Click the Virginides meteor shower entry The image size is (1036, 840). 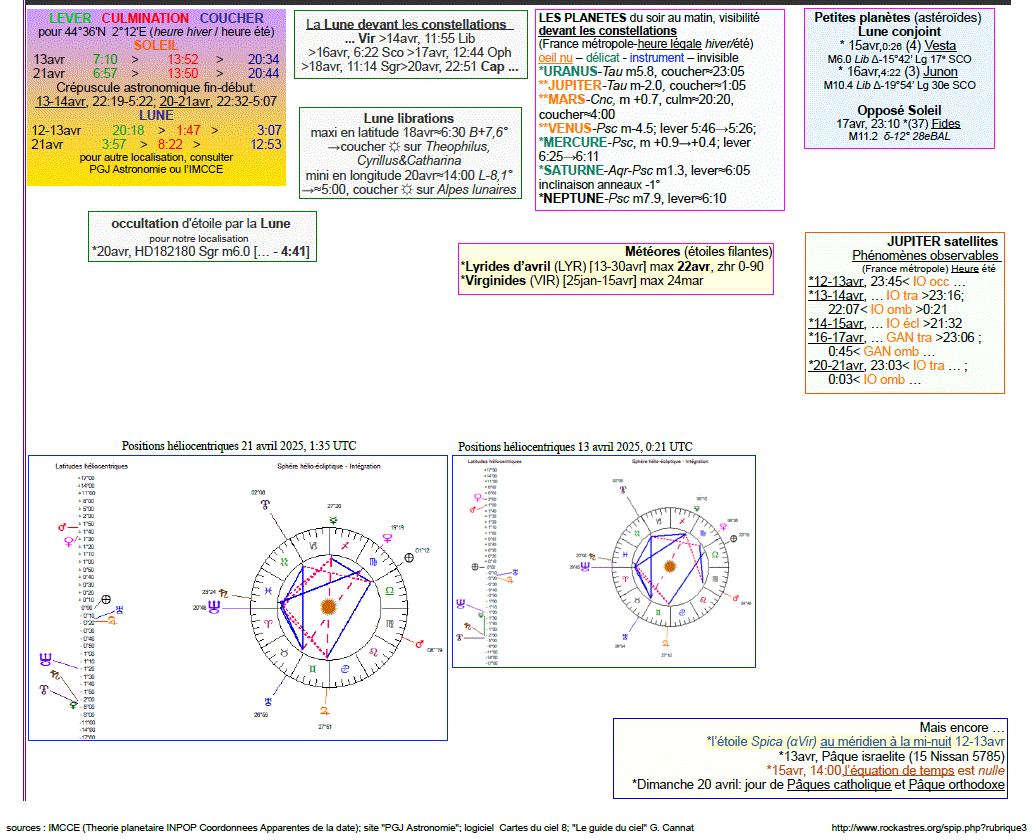[x=582, y=280]
